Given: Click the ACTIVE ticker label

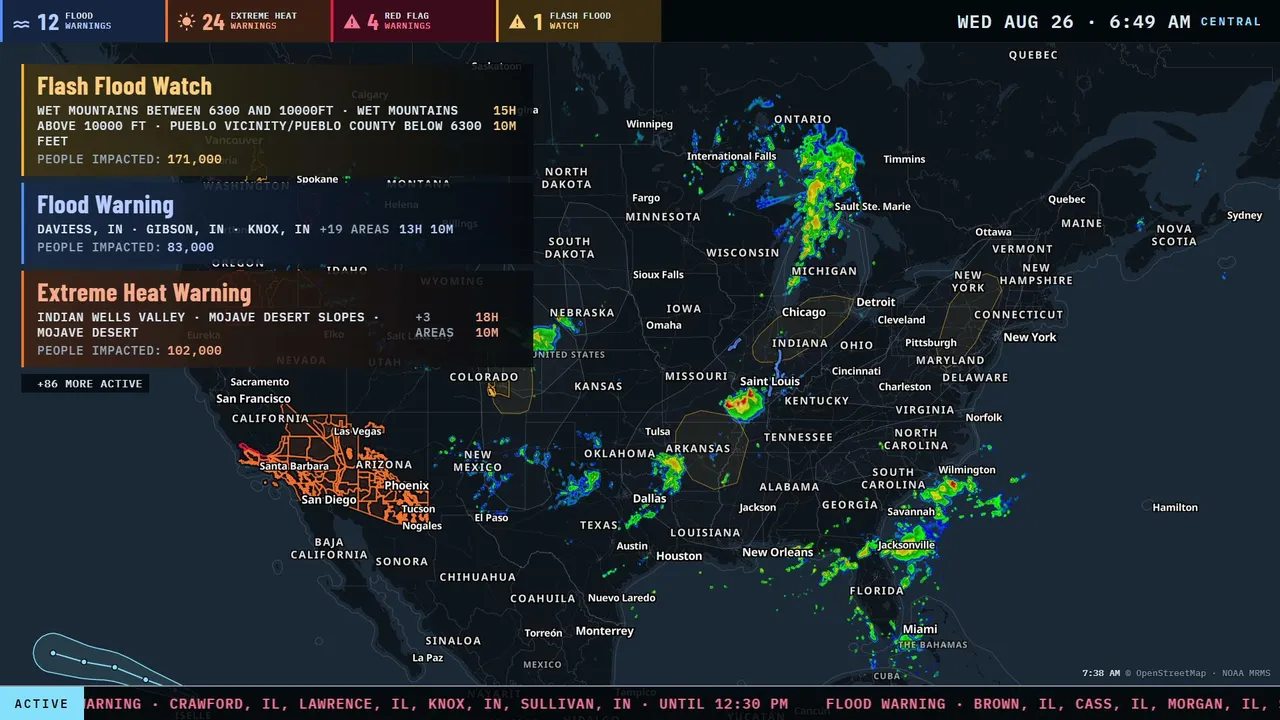Looking at the screenshot, I should [42, 704].
